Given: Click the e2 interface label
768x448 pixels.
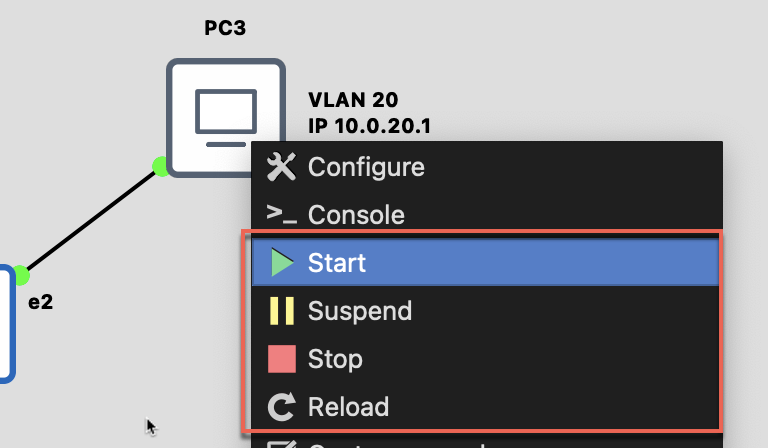Looking at the screenshot, I should point(40,300).
